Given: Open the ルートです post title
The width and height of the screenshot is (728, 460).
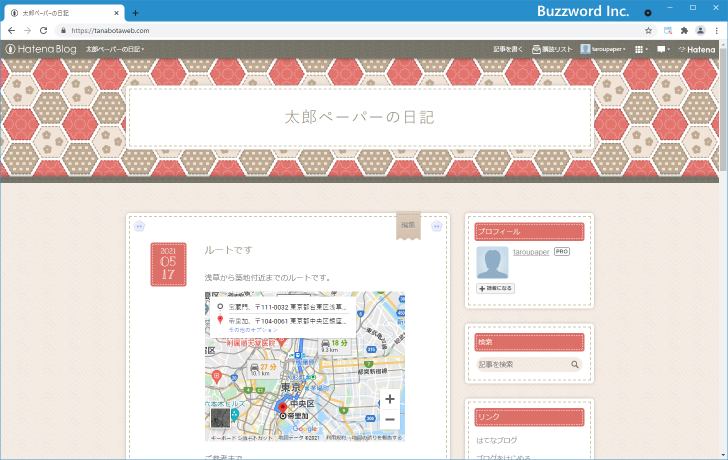Looking at the screenshot, I should 228,250.
